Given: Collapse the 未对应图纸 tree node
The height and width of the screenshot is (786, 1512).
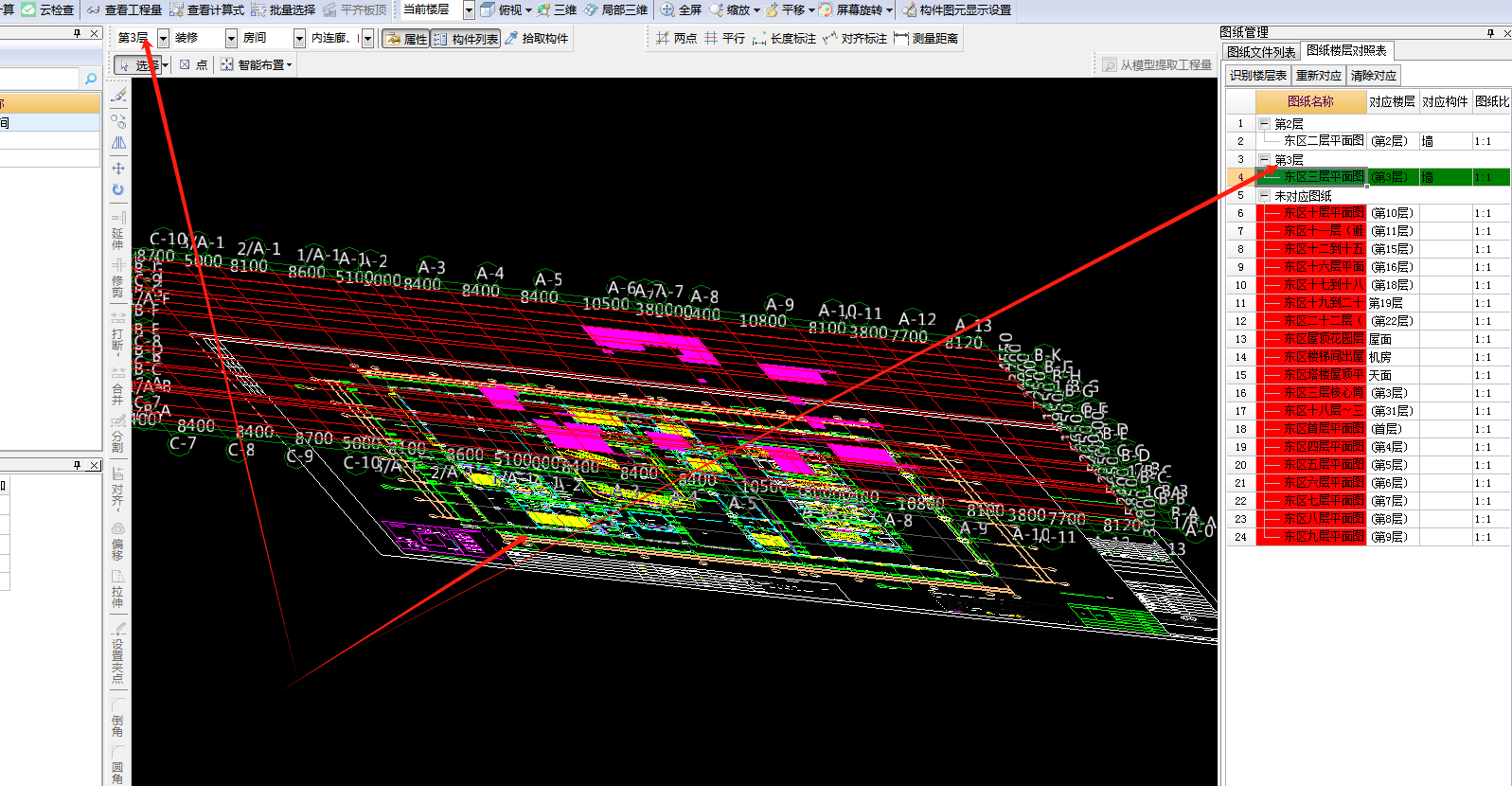Looking at the screenshot, I should [x=1264, y=195].
